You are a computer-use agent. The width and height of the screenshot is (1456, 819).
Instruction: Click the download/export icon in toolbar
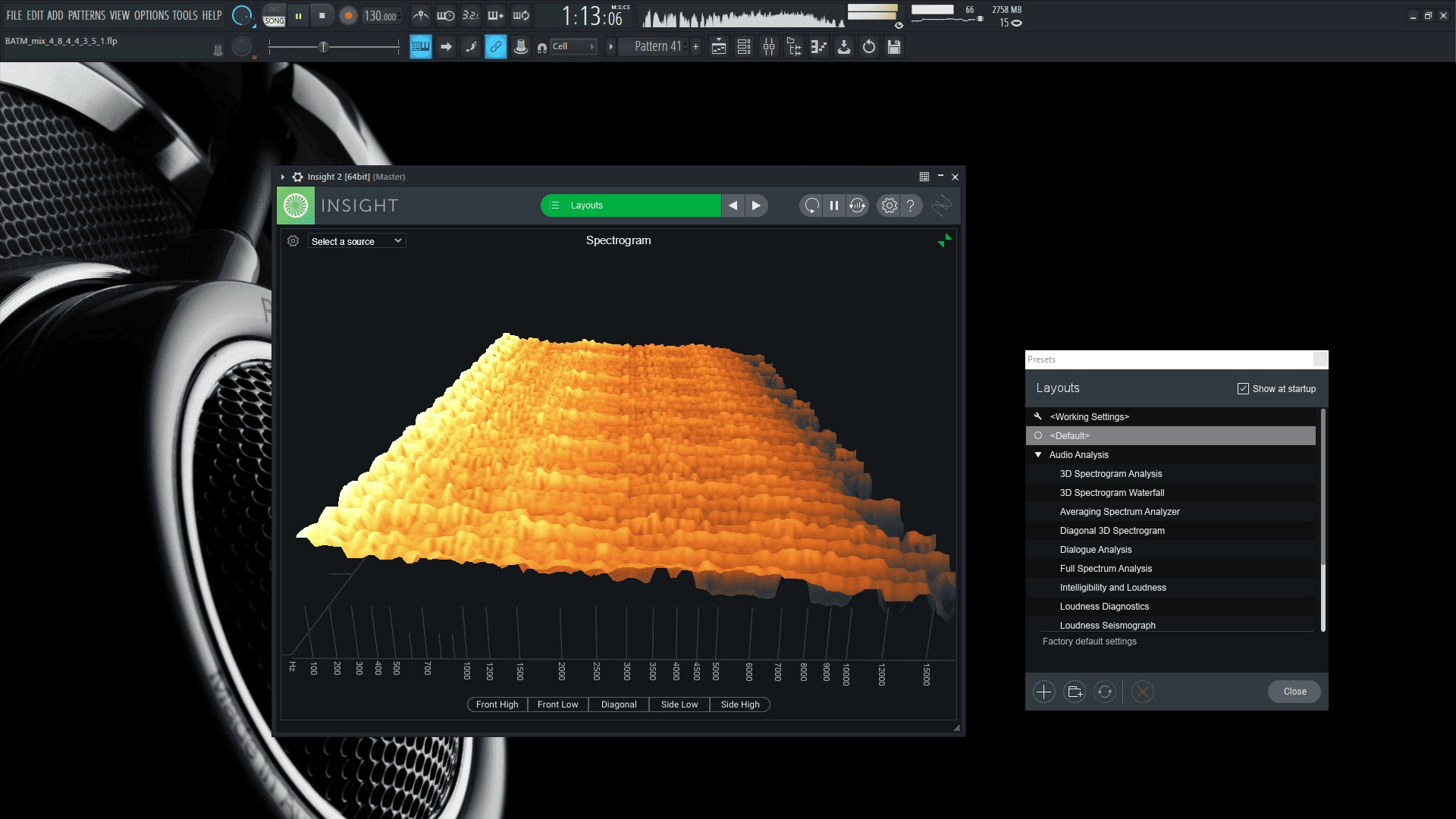coord(844,47)
